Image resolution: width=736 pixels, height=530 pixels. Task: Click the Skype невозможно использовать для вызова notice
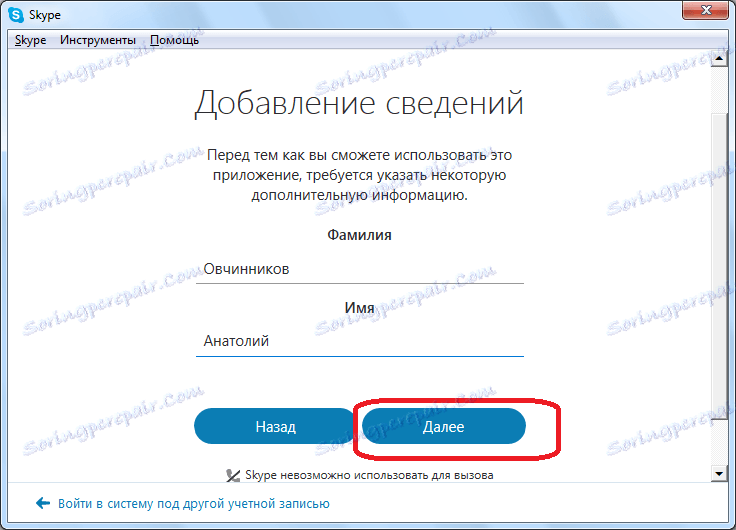[x=369, y=475]
